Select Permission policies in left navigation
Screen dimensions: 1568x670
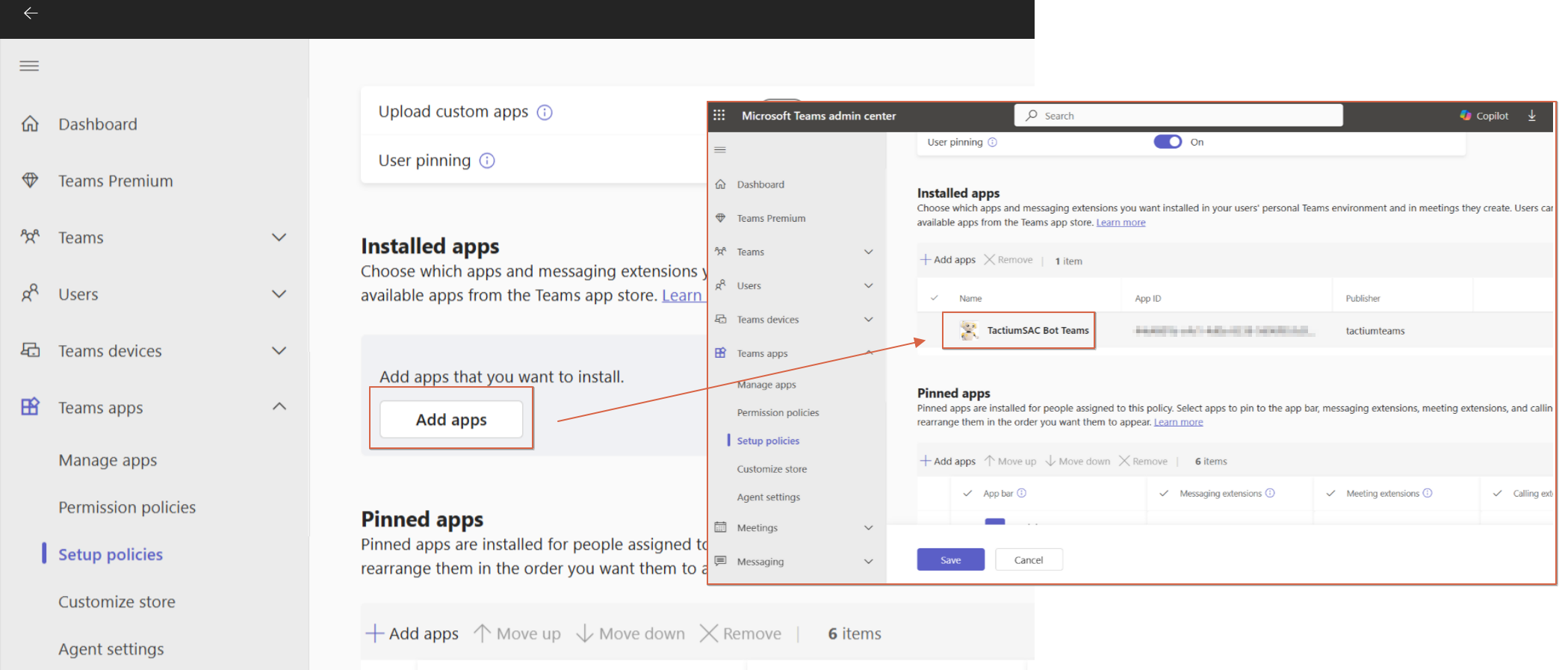tap(127, 507)
